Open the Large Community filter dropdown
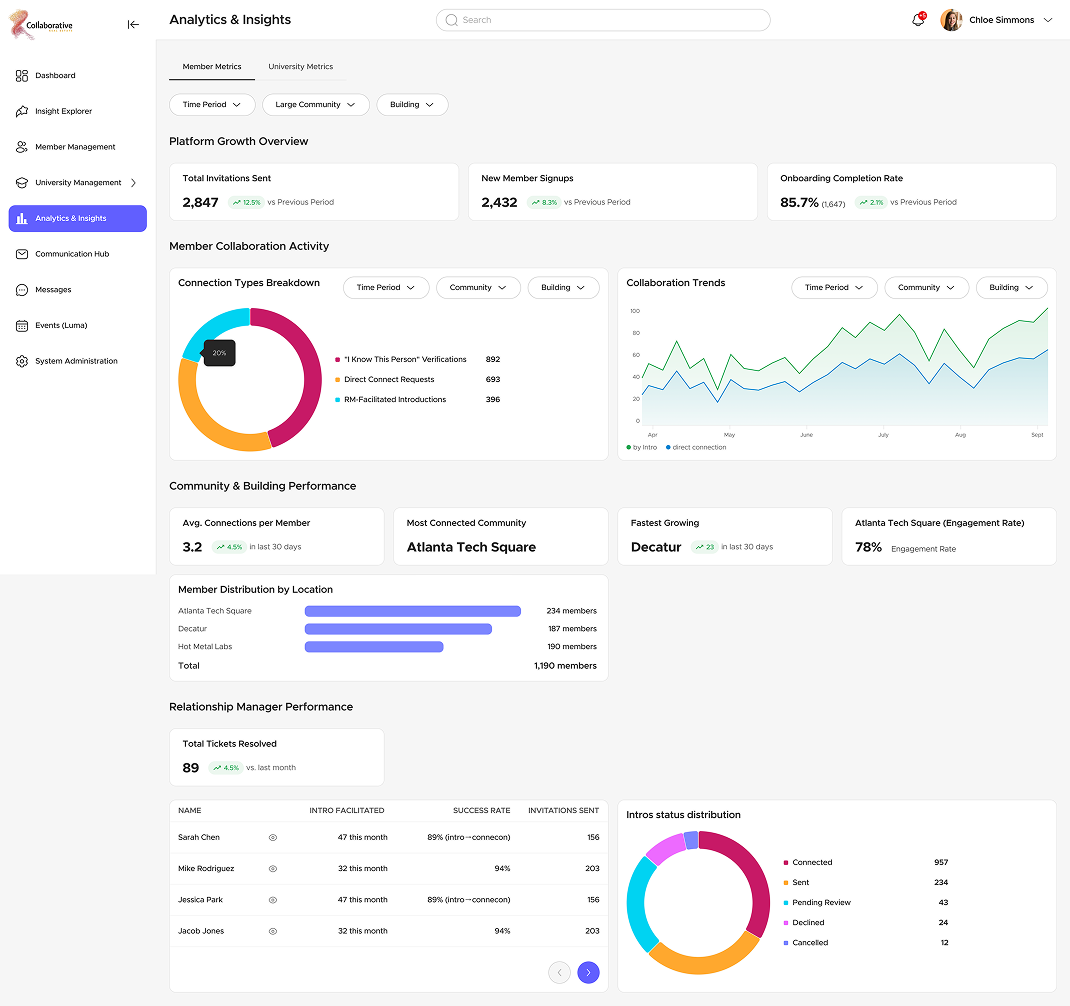Viewport: 1070px width, 1006px height. (x=315, y=104)
